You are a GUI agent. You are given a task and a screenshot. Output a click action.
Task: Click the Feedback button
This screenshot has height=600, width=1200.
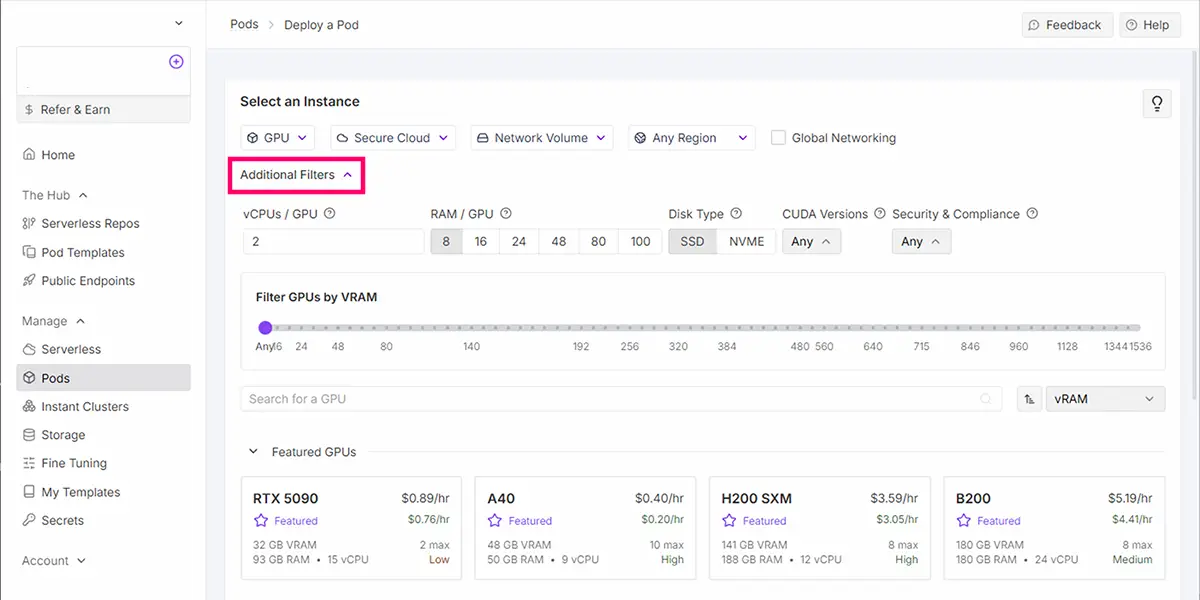(x=1065, y=25)
